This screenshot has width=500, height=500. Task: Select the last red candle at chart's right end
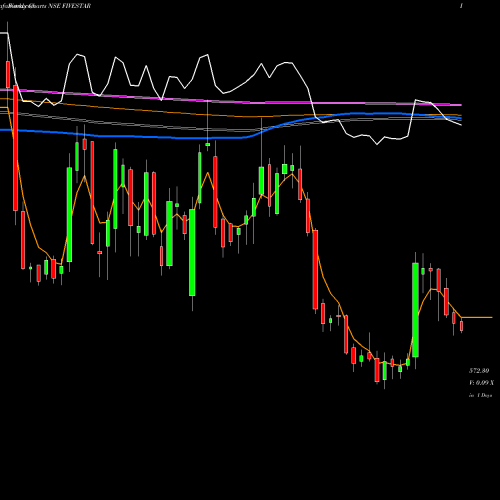click(462, 326)
